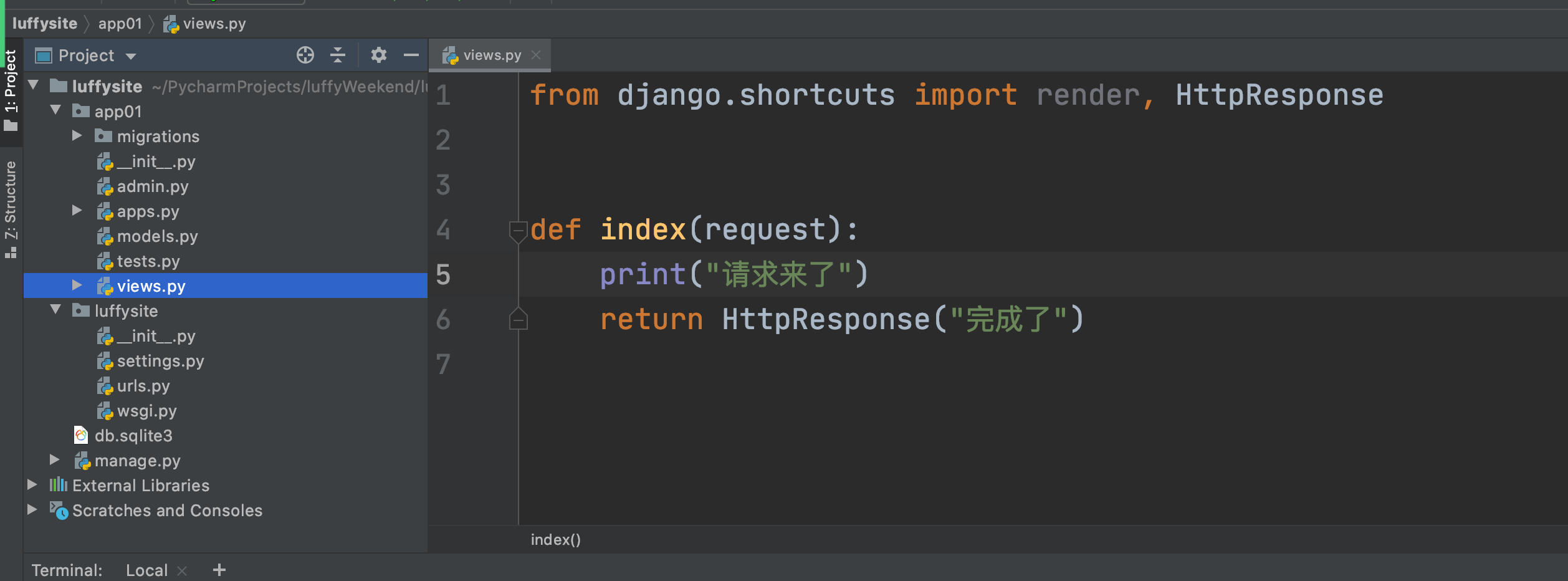Hide the Project tool window
Screen dimensions: 1568x581
(x=411, y=55)
